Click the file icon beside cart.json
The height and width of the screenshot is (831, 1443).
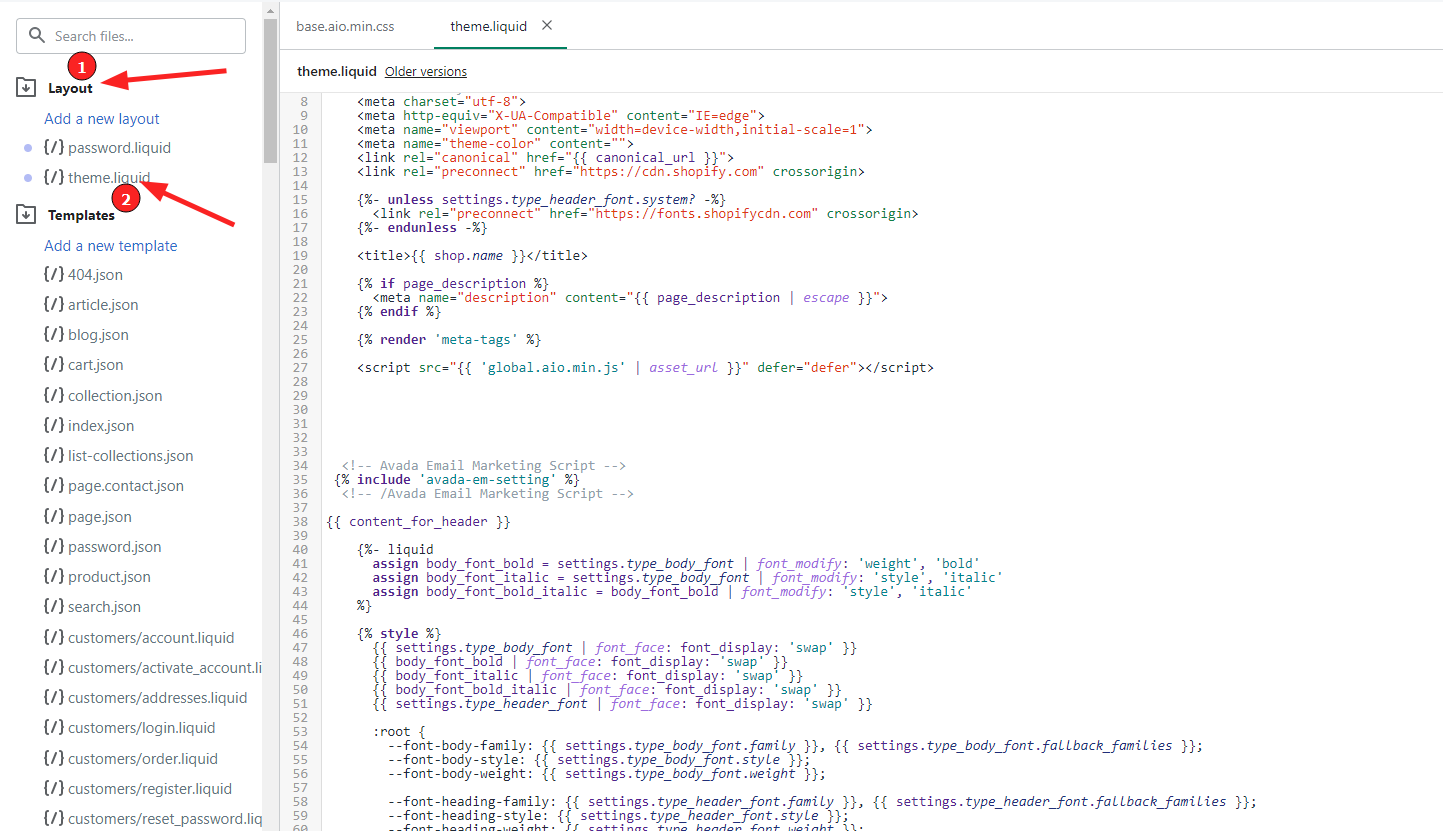click(54, 364)
